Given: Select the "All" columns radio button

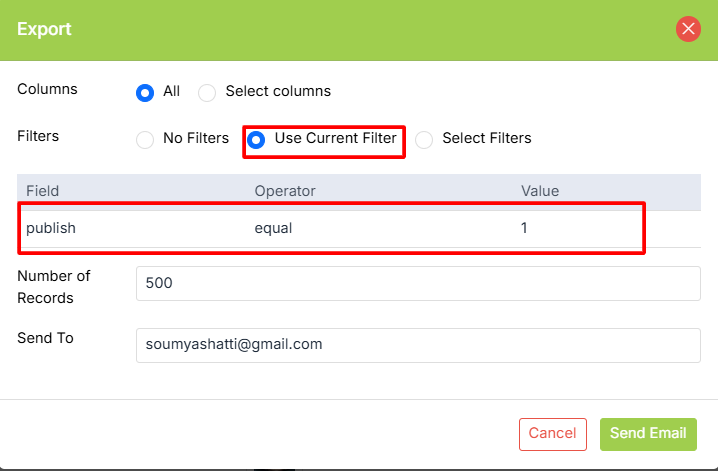Looking at the screenshot, I should click(x=145, y=92).
